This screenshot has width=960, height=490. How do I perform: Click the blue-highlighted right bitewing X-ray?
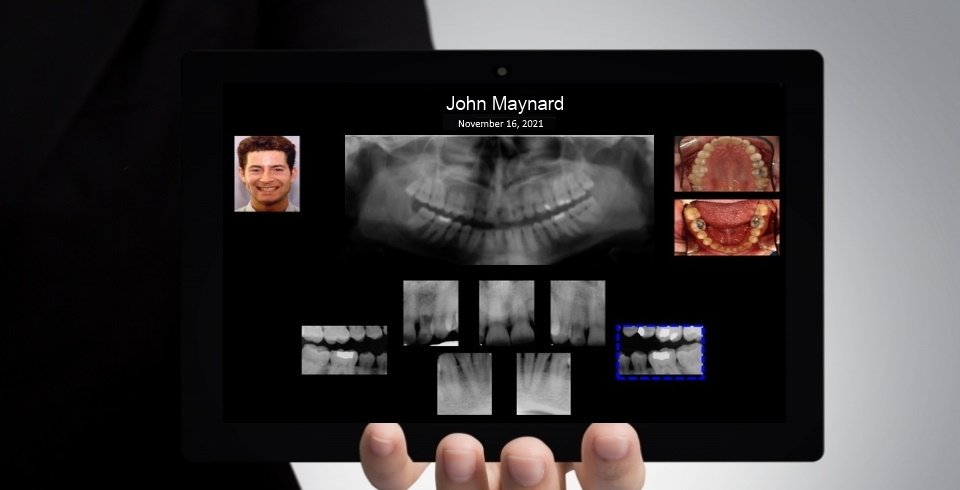660,351
